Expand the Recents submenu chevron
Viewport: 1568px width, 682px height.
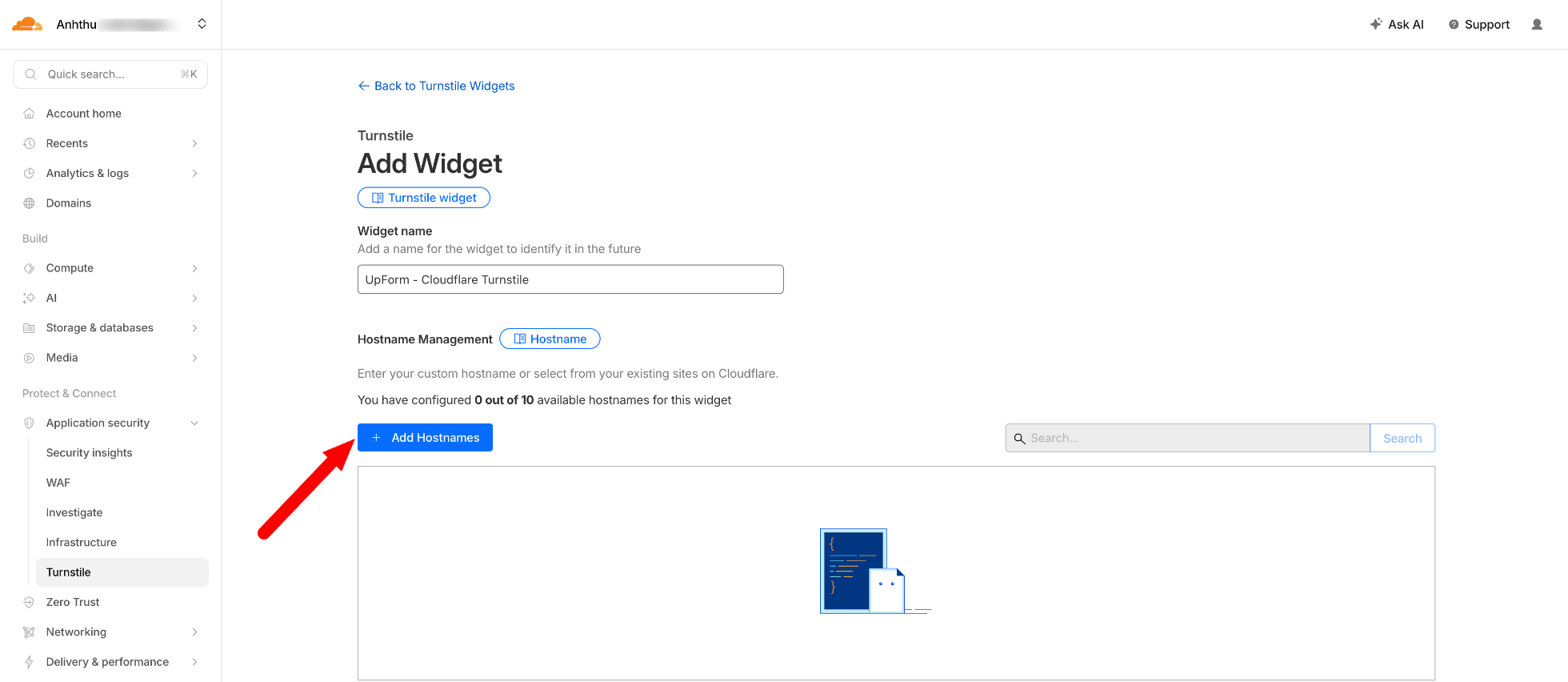194,143
